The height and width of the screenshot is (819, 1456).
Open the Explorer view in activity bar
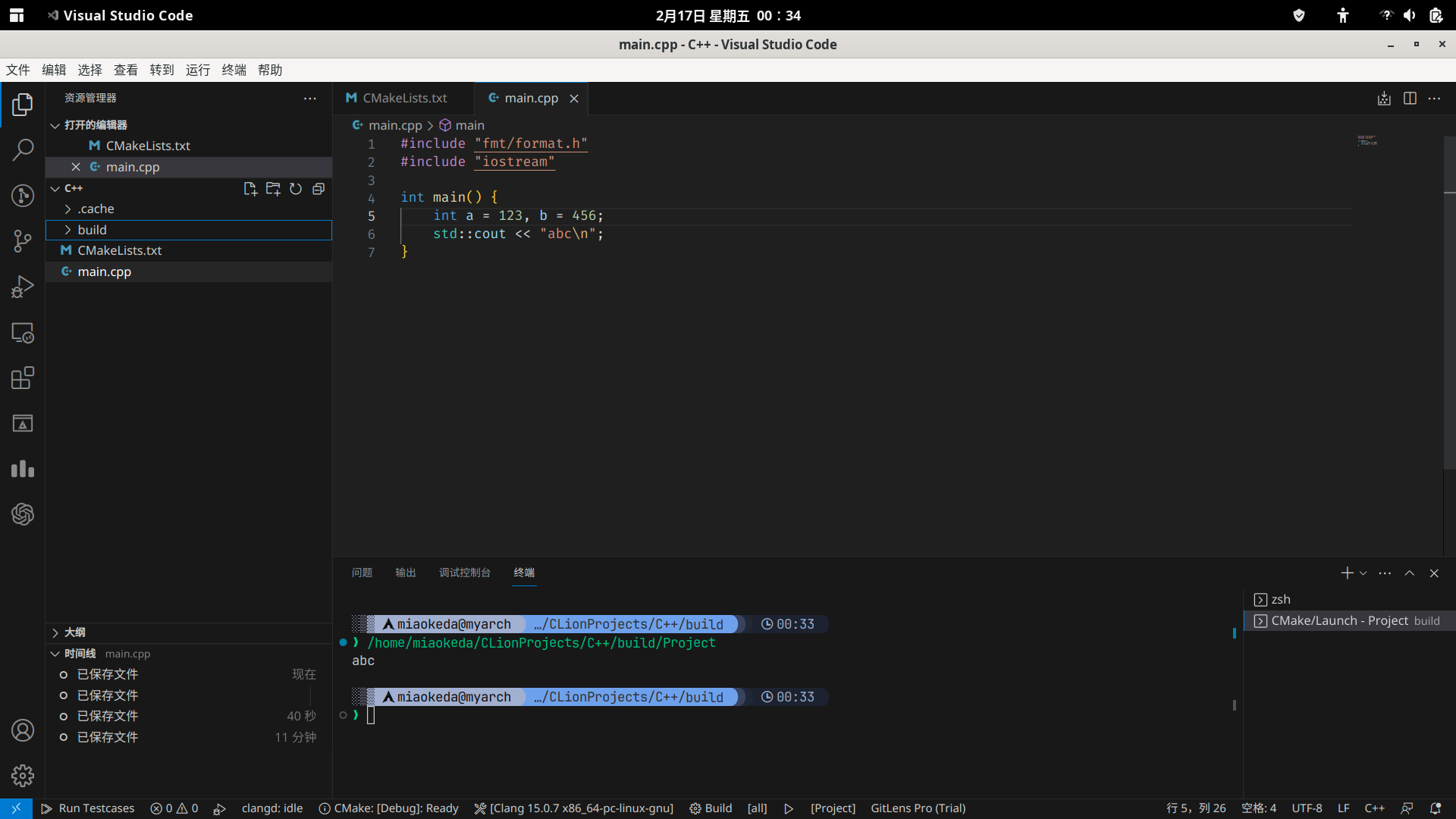(x=23, y=105)
